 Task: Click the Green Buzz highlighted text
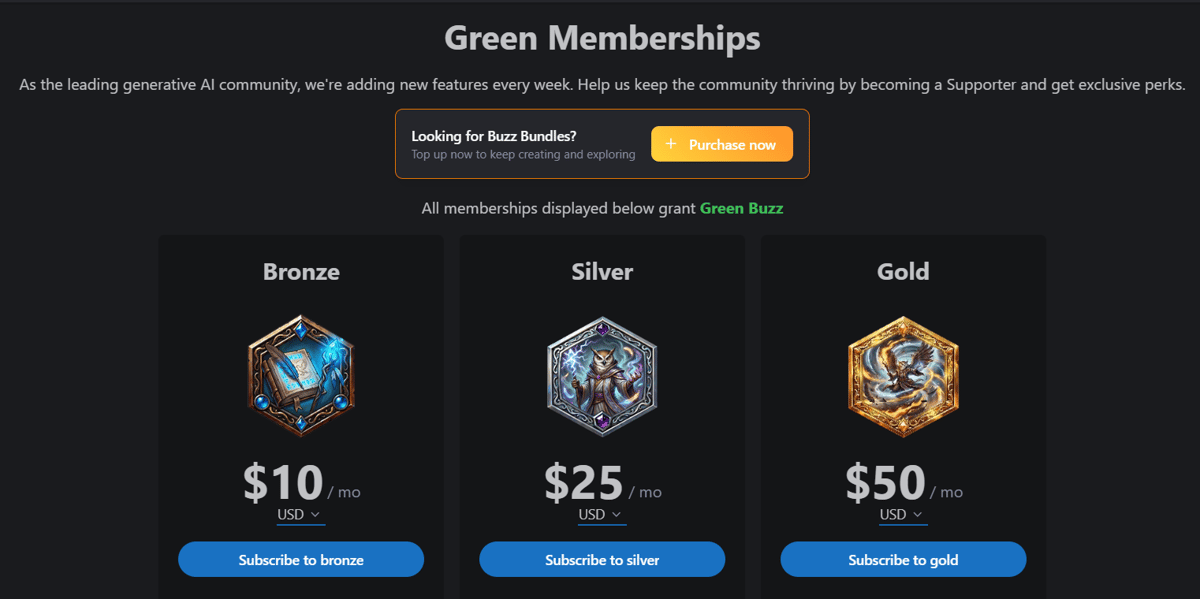741,209
